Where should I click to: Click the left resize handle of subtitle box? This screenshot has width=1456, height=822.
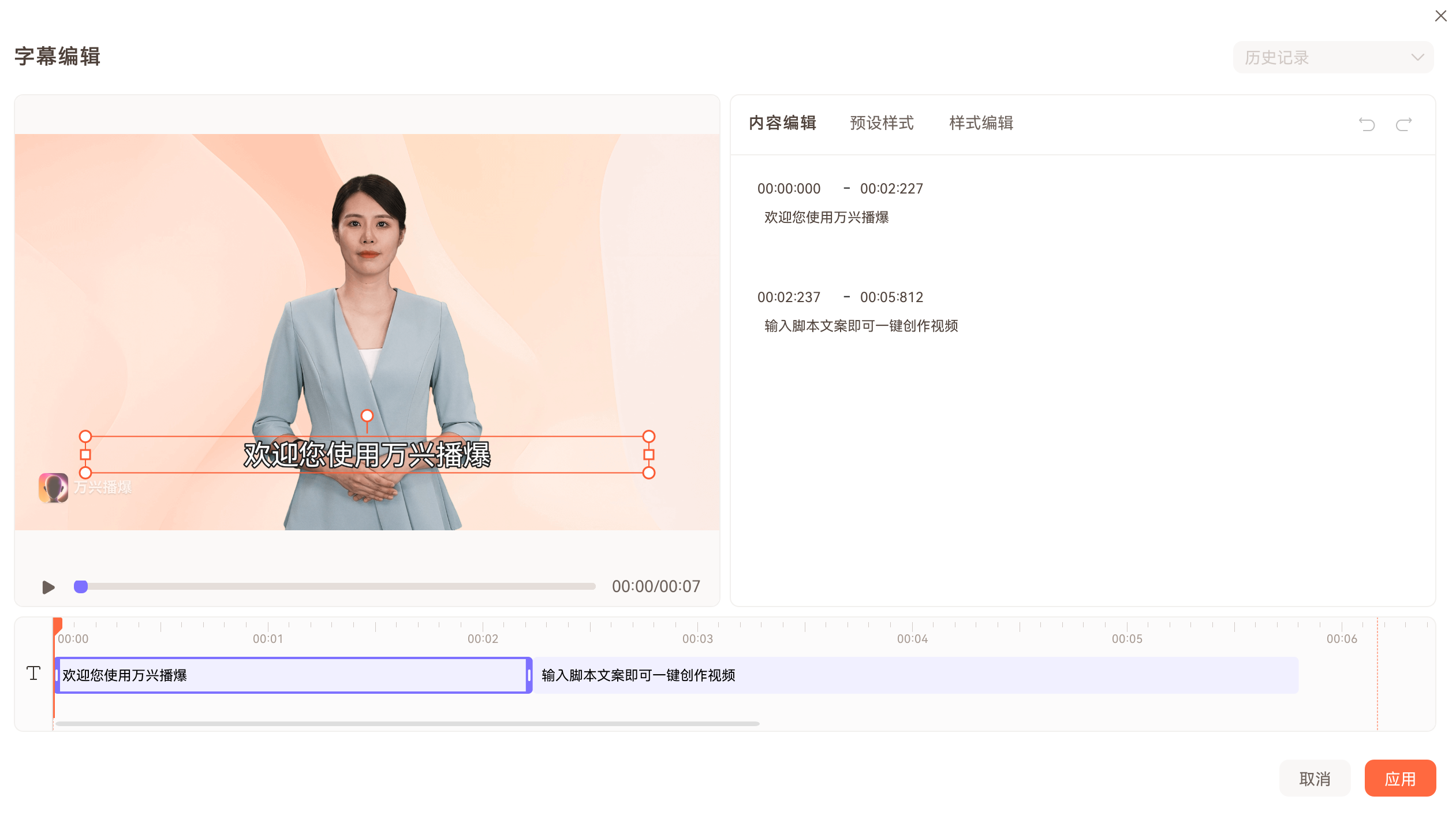coord(85,455)
